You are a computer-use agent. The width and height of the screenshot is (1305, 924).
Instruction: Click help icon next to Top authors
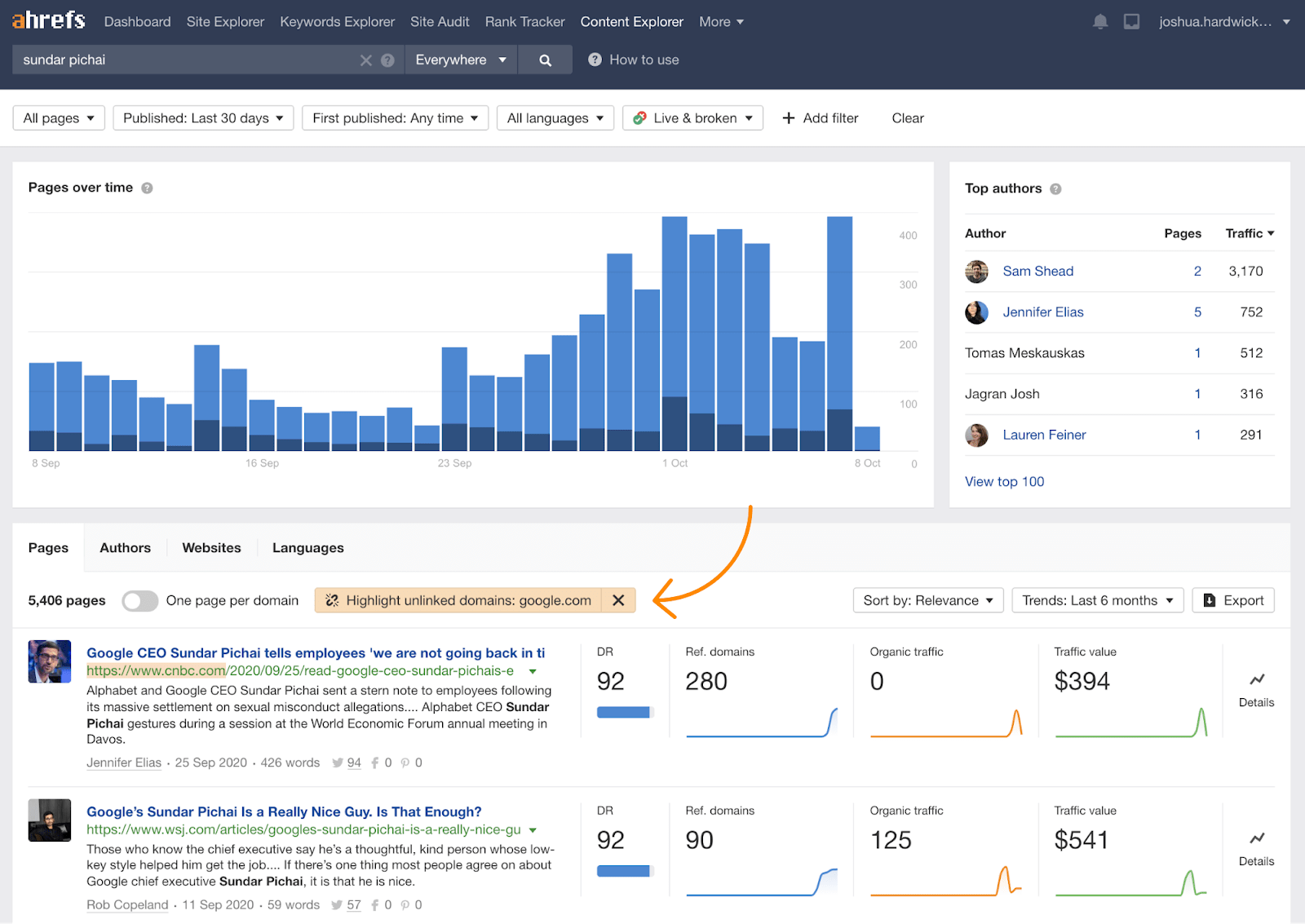click(x=1055, y=189)
